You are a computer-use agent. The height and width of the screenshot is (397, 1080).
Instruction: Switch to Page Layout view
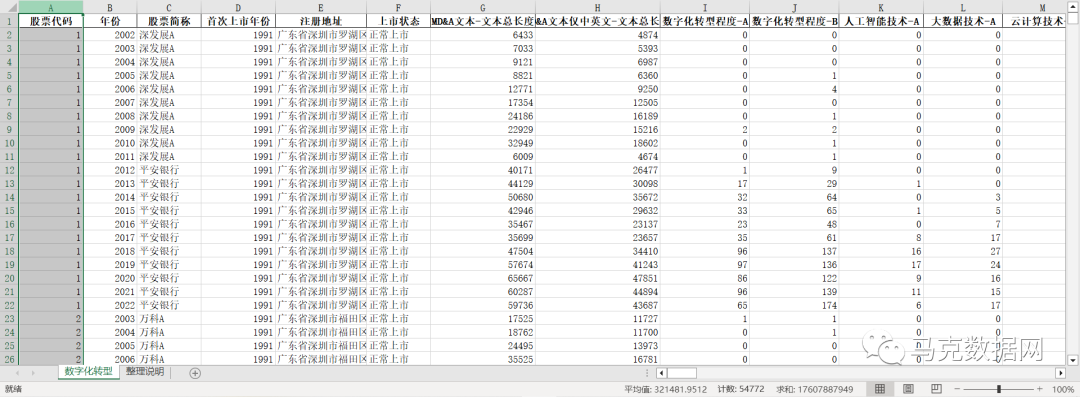click(908, 389)
